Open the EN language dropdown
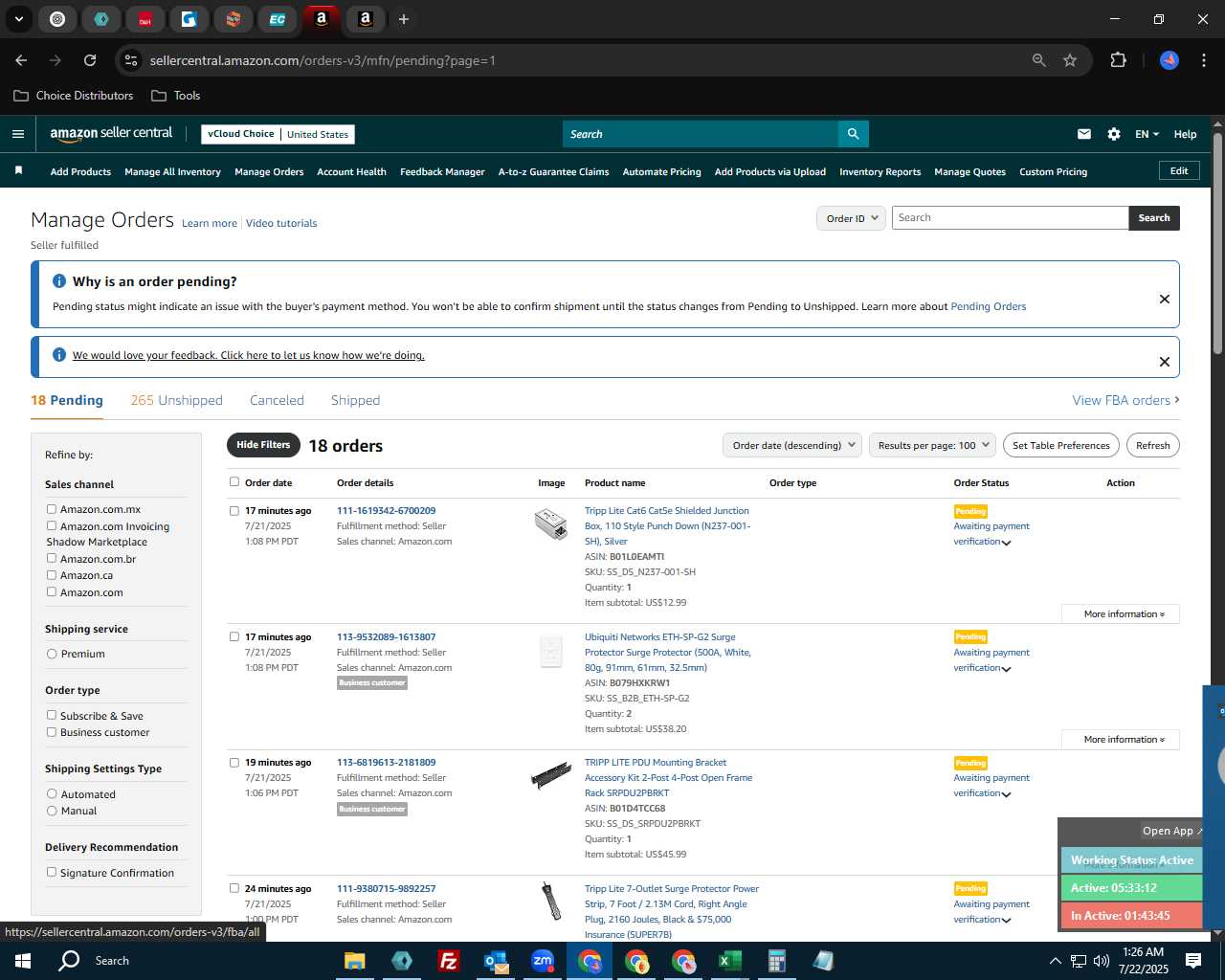The image size is (1225, 980). tap(1147, 134)
